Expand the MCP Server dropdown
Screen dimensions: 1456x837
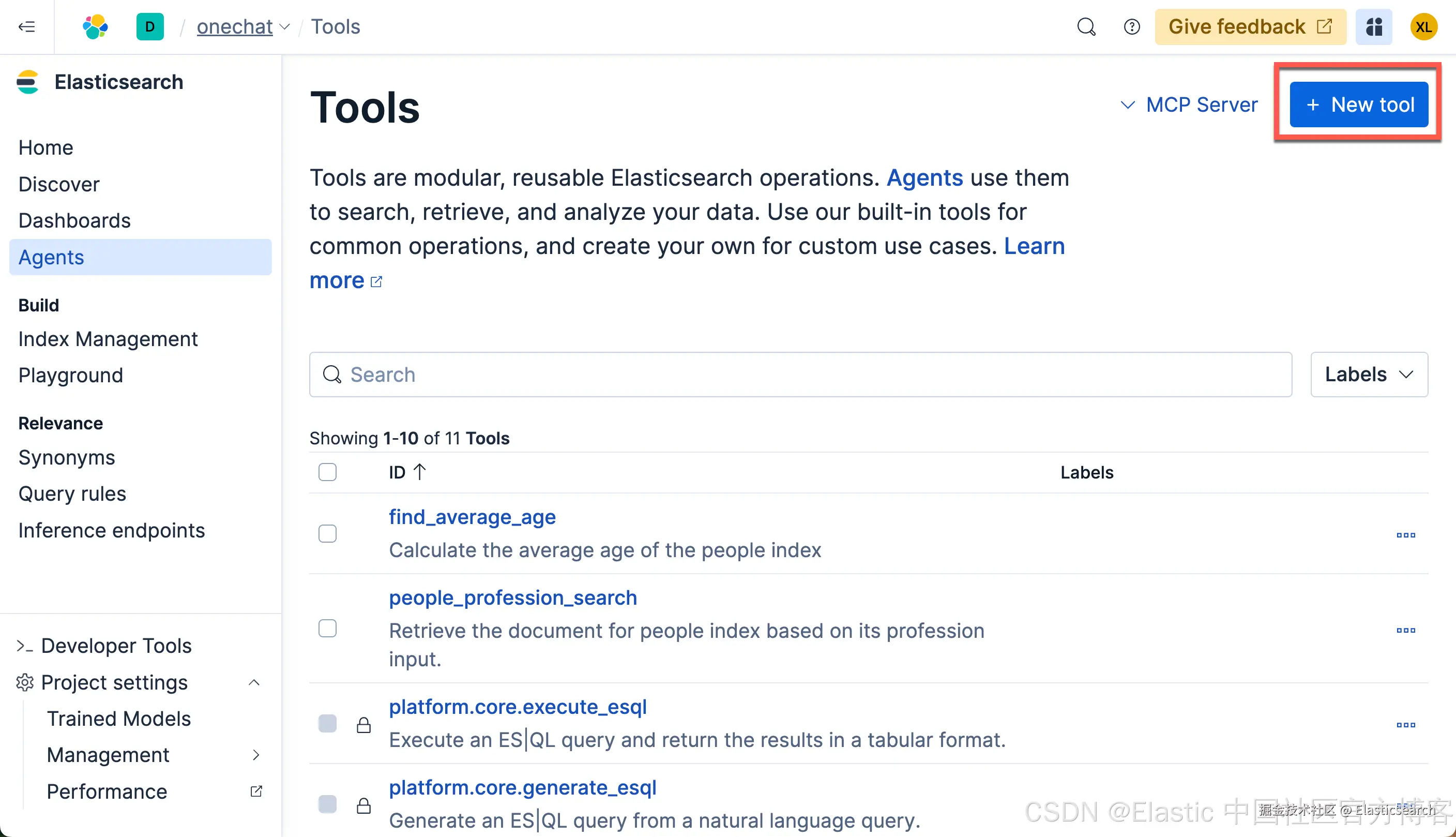point(1189,104)
